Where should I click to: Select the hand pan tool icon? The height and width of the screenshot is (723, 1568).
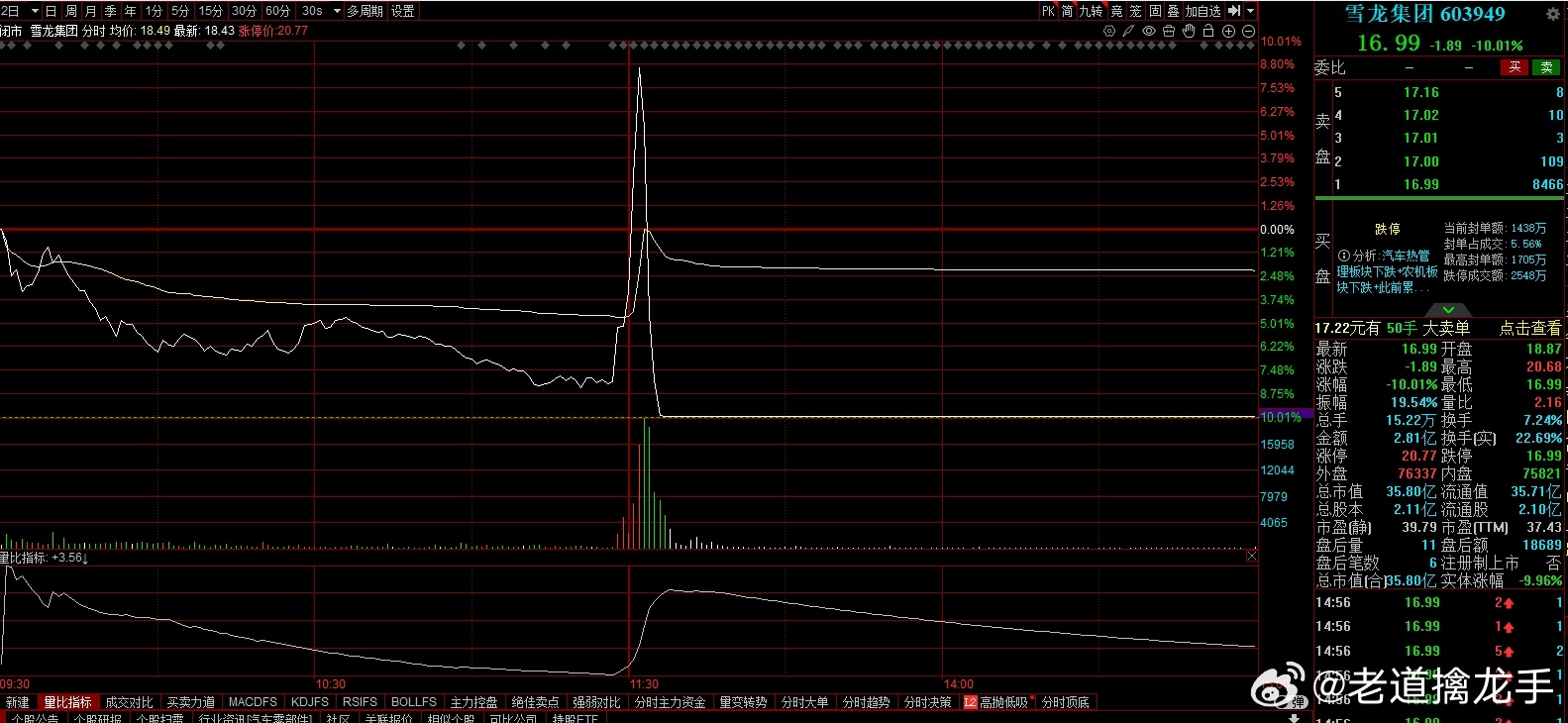coord(1189,31)
